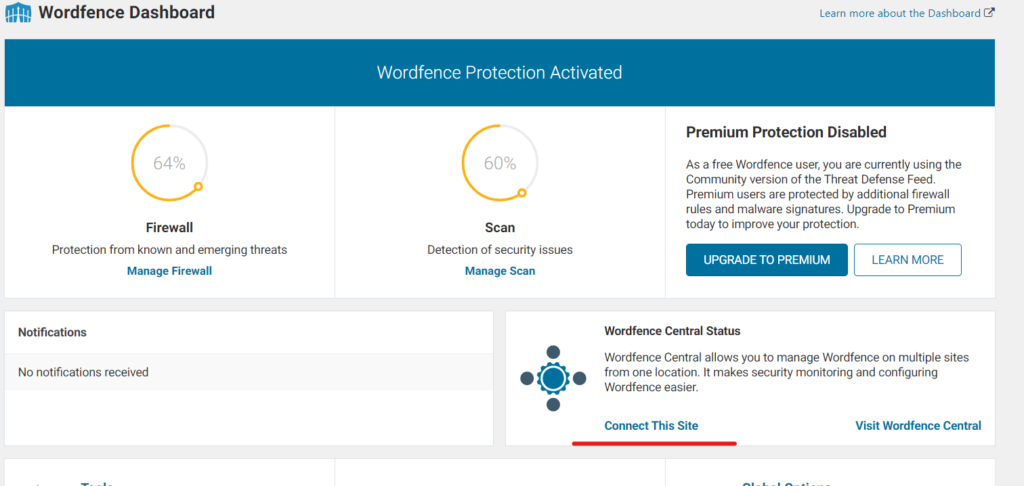Click Protection from known and emerging threats text
The width and height of the screenshot is (1024, 486).
point(169,250)
